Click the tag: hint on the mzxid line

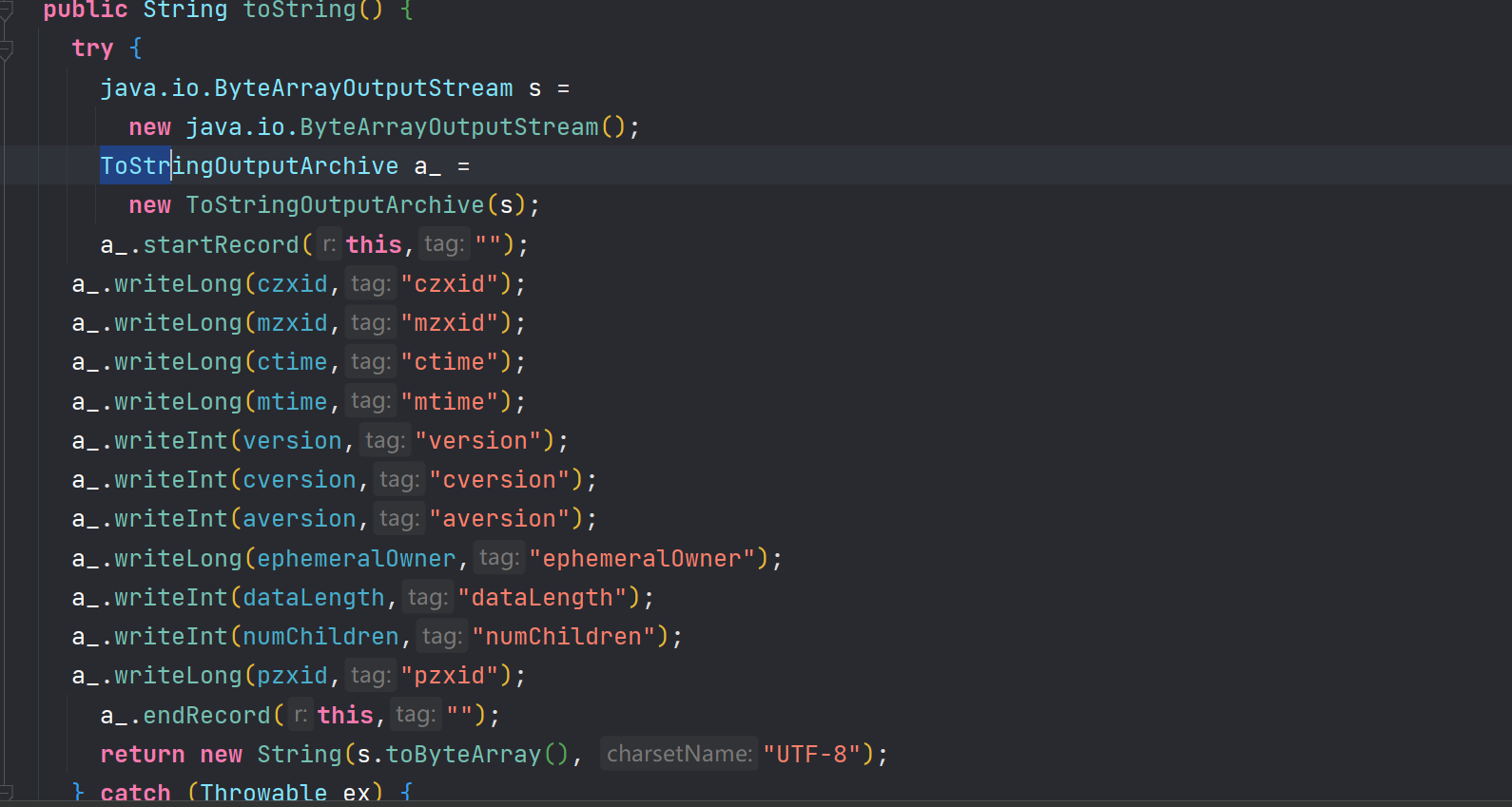pos(370,323)
